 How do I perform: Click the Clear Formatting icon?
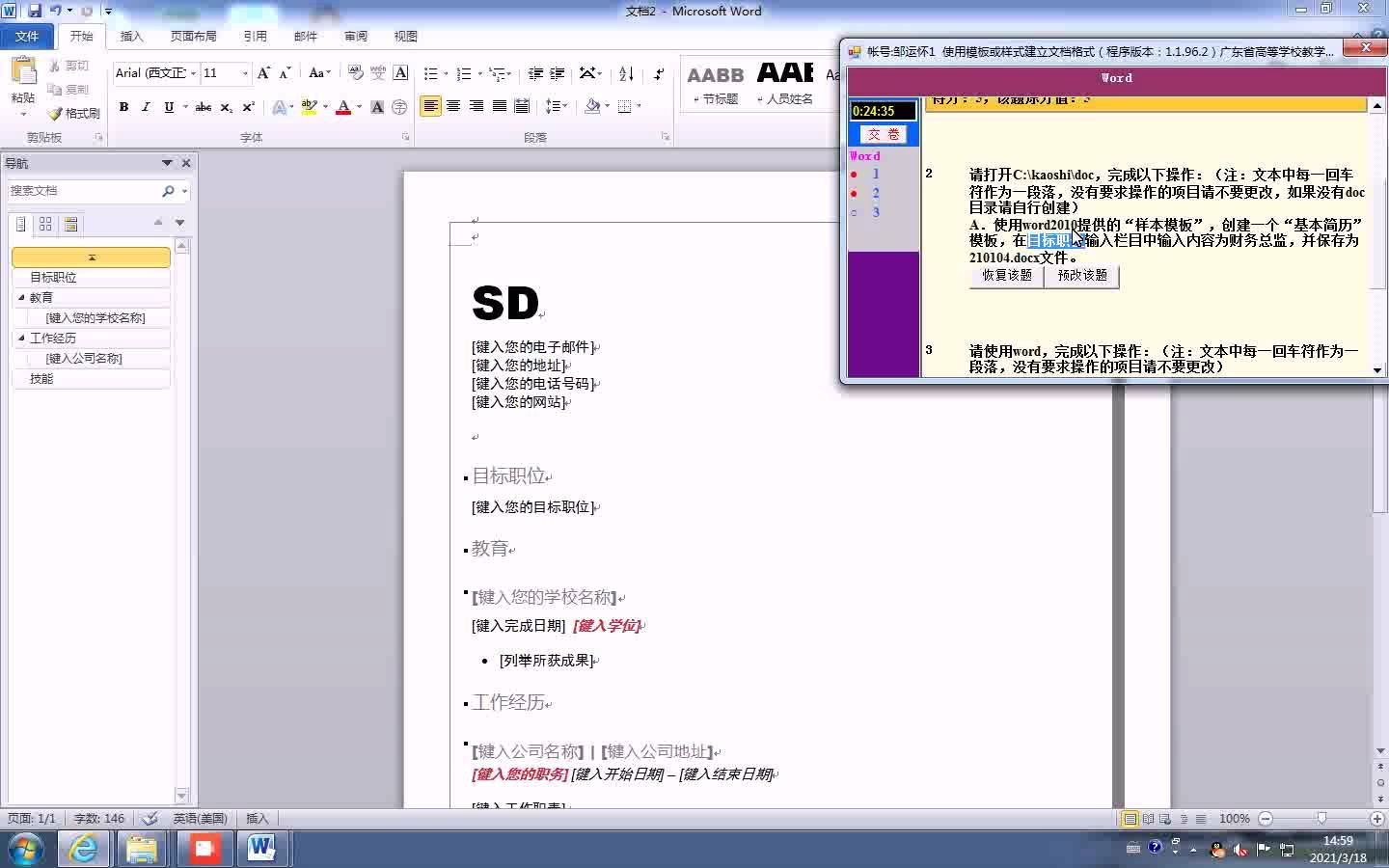[355, 73]
